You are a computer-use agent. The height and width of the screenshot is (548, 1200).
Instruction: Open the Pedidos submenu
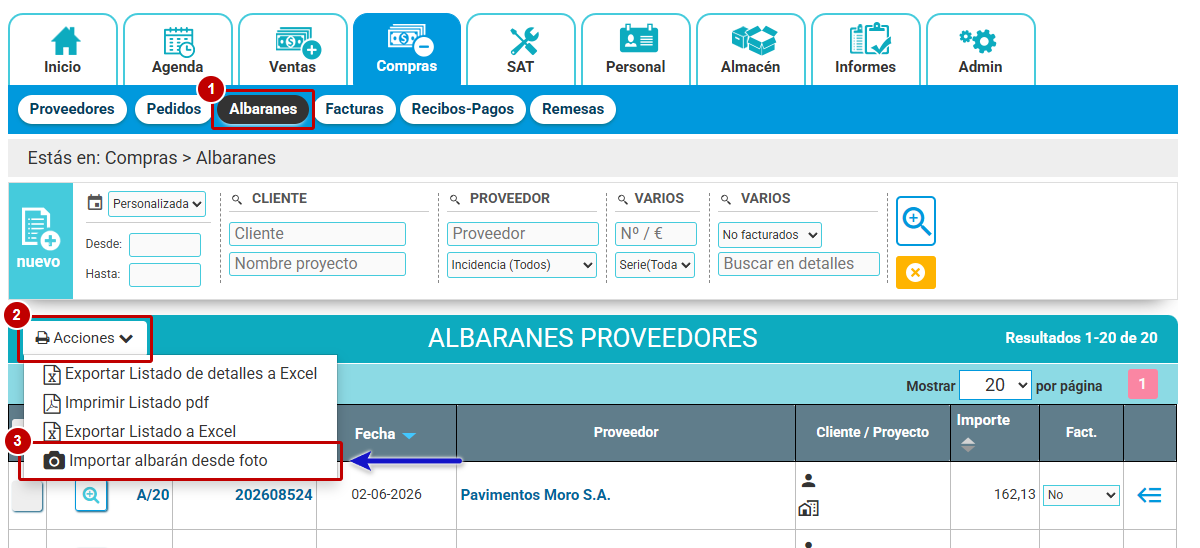pos(173,109)
